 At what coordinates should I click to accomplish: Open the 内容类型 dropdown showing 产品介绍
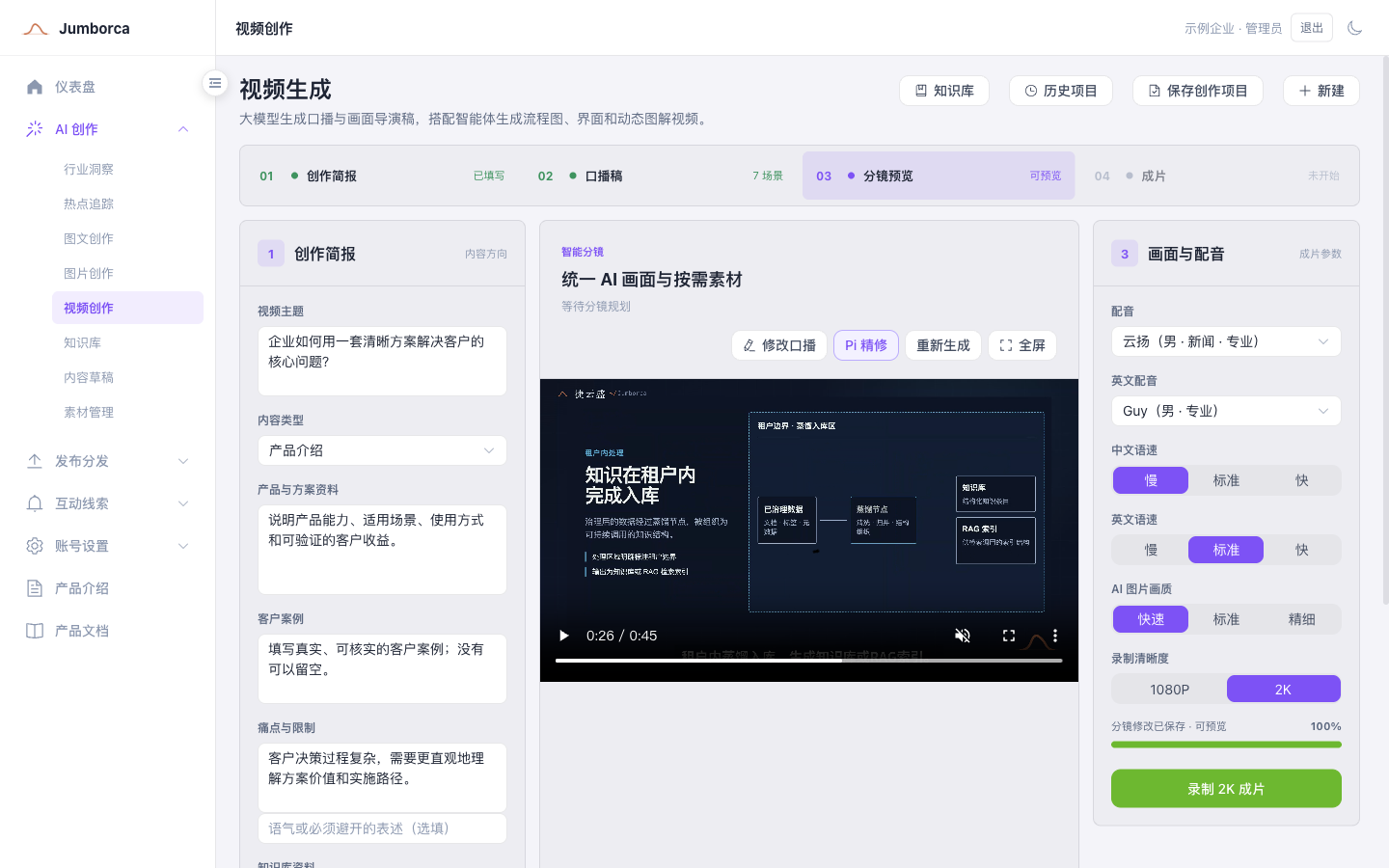(382, 450)
